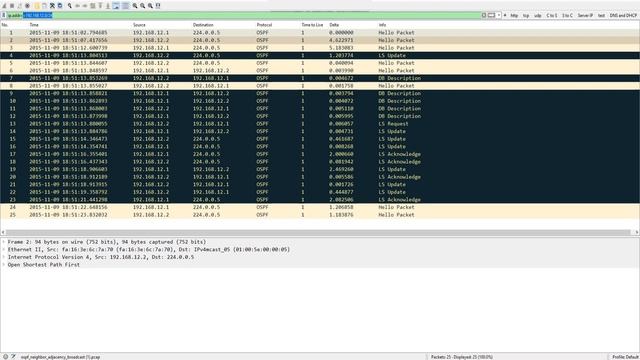This screenshot has width=640, height=360.
Task: Open expert information status bar icon
Action: [x=5, y=357]
